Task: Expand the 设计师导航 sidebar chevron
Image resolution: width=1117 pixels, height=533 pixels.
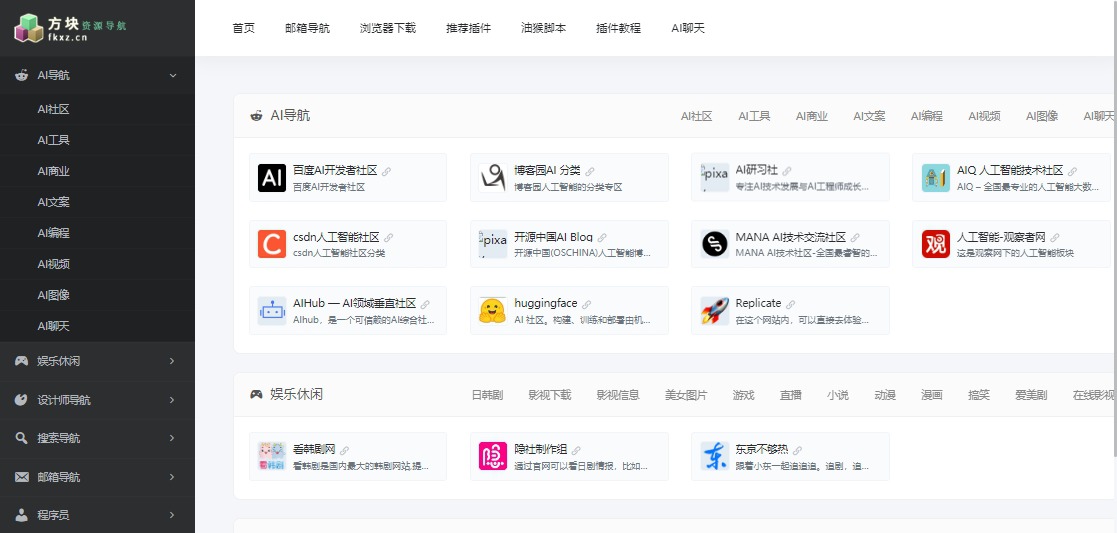Action: pyautogui.click(x=172, y=400)
